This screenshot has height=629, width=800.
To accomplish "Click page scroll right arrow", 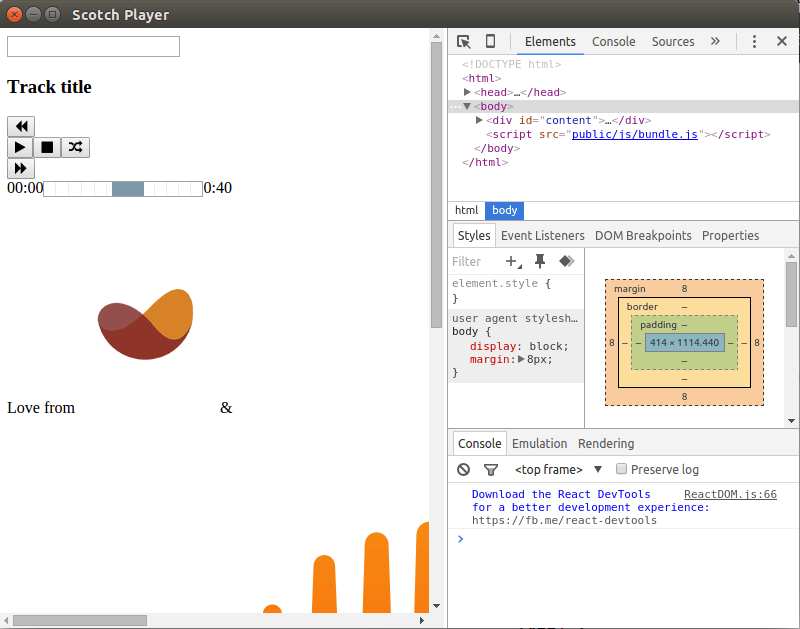I will click(x=421, y=620).
